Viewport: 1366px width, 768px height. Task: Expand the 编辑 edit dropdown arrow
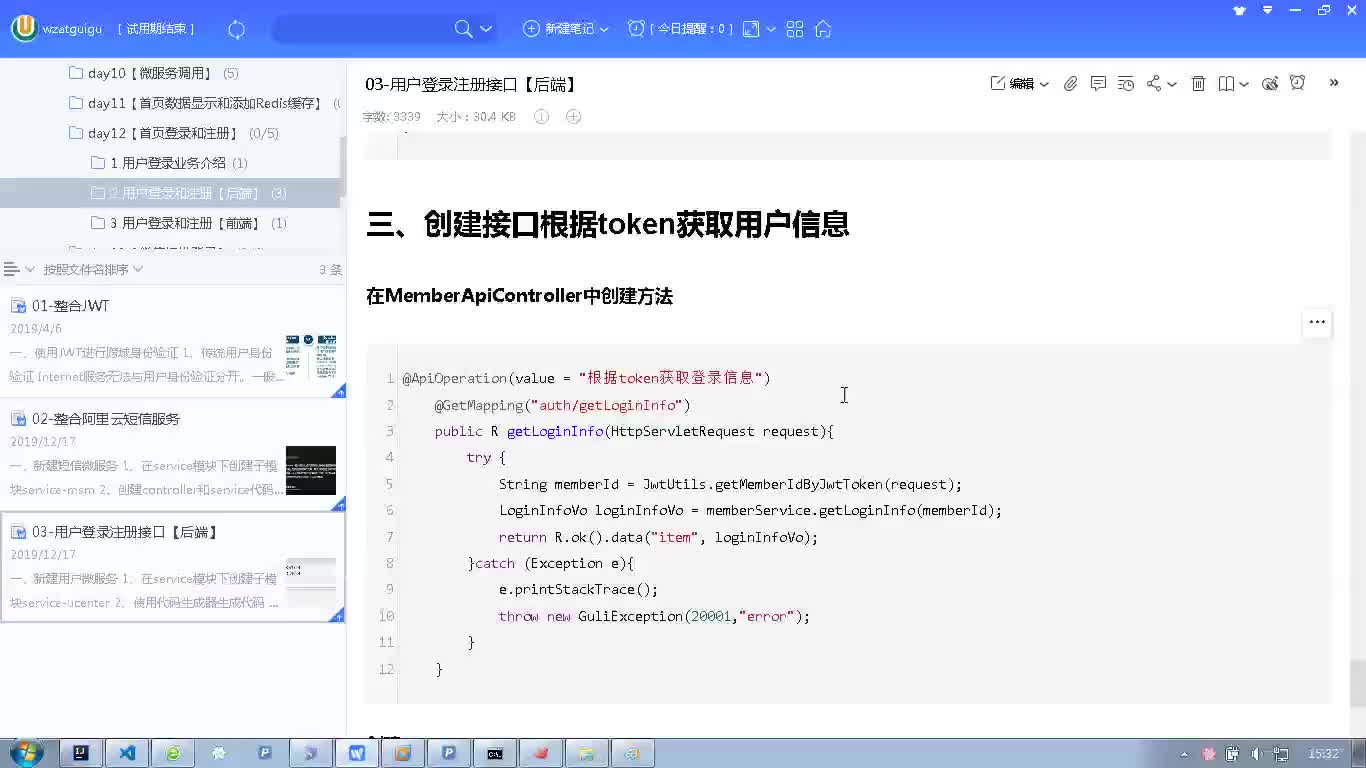1044,85
